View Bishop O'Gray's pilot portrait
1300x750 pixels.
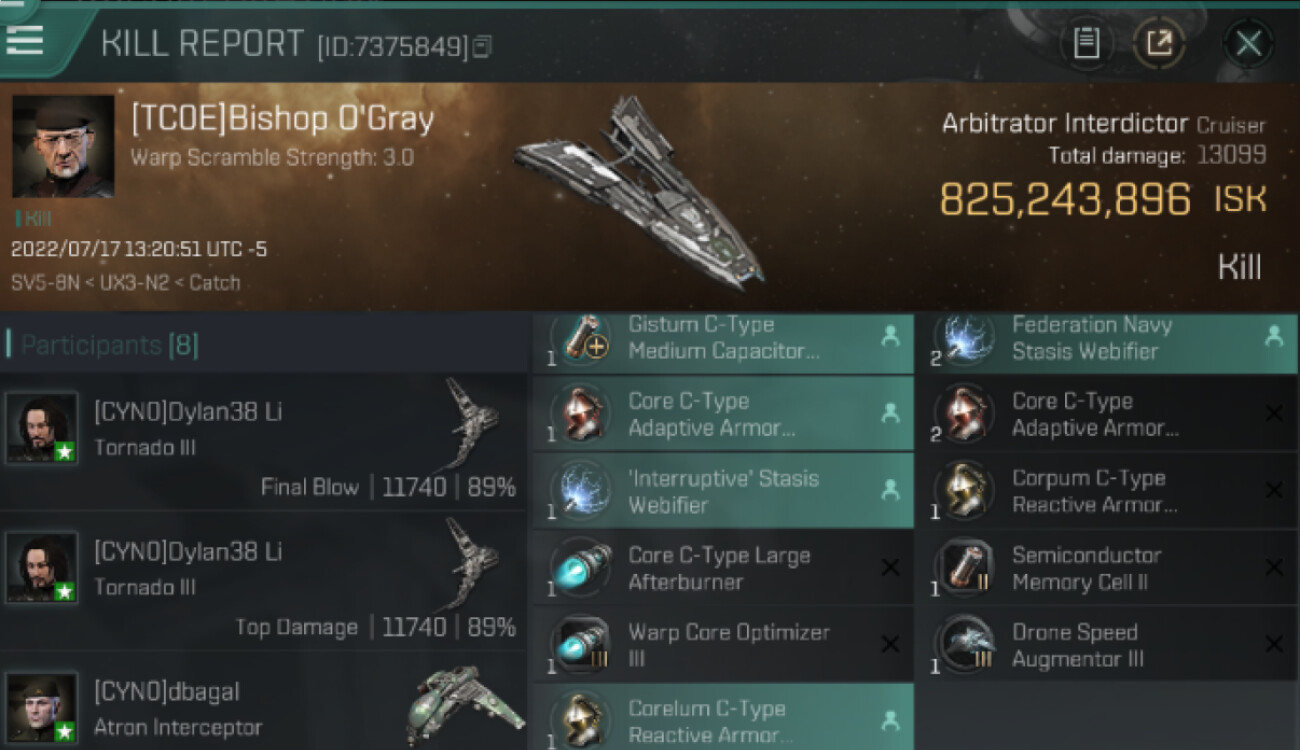point(62,146)
